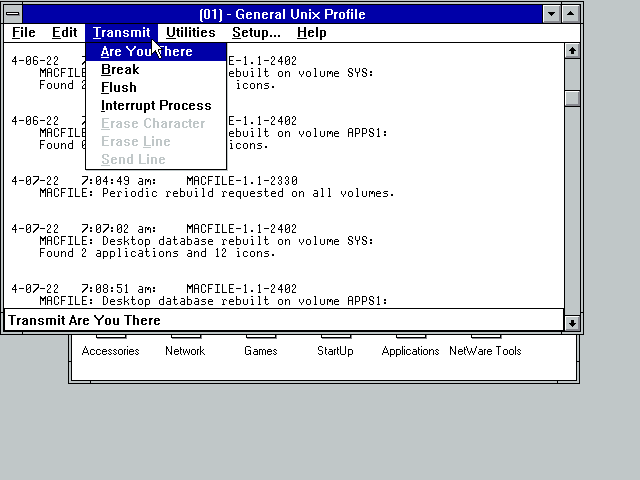Image resolution: width=640 pixels, height=480 pixels.
Task: Open the Edit menu
Action: click(x=64, y=33)
